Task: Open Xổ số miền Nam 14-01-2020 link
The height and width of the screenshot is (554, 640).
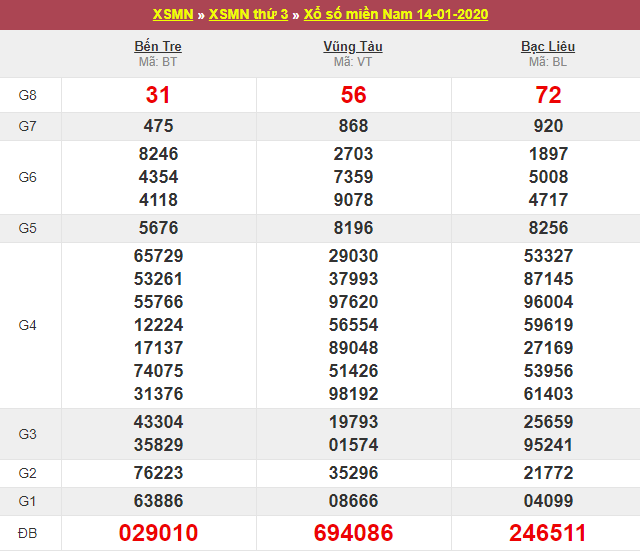Action: pos(396,14)
